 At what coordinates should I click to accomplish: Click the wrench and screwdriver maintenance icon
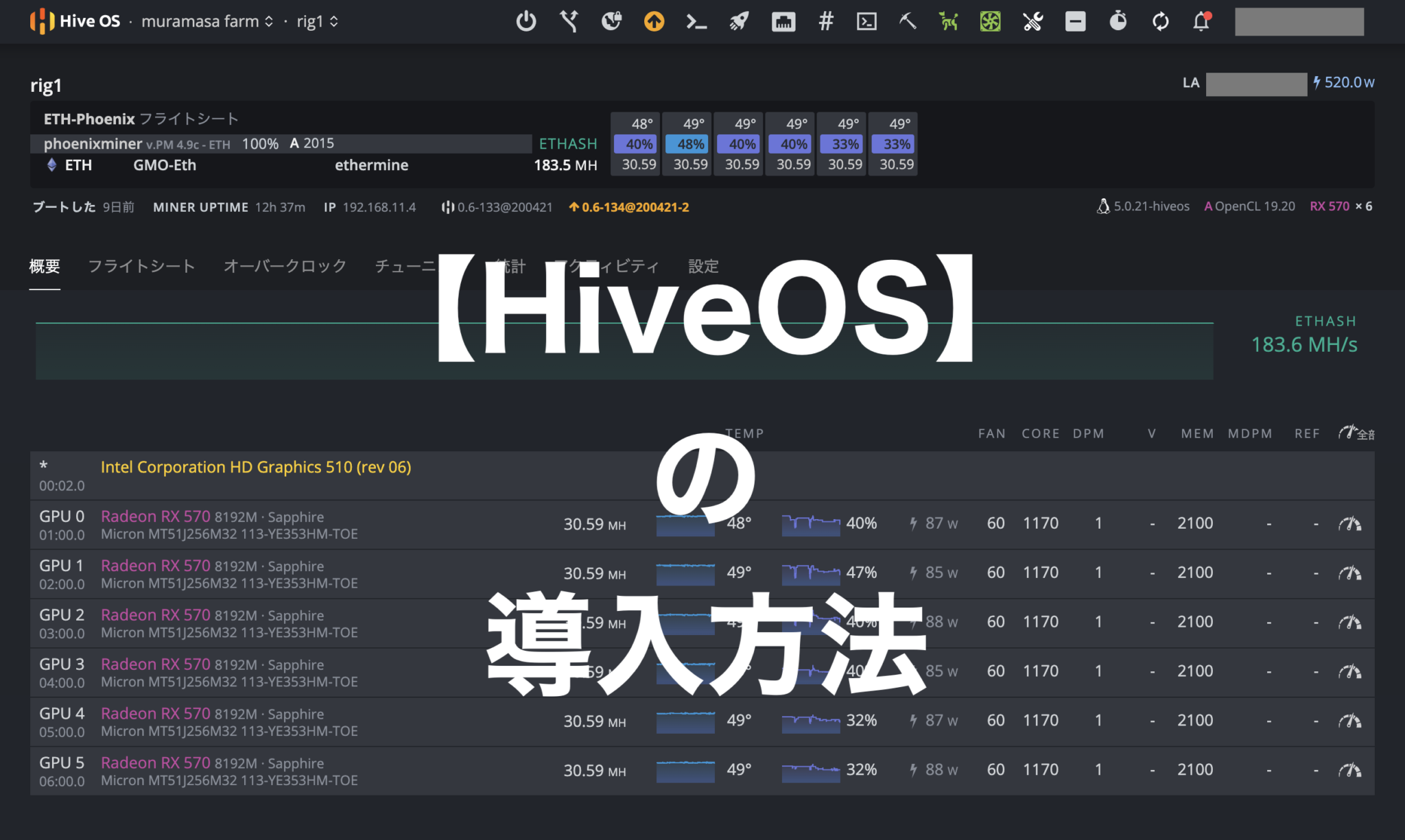tap(1032, 21)
